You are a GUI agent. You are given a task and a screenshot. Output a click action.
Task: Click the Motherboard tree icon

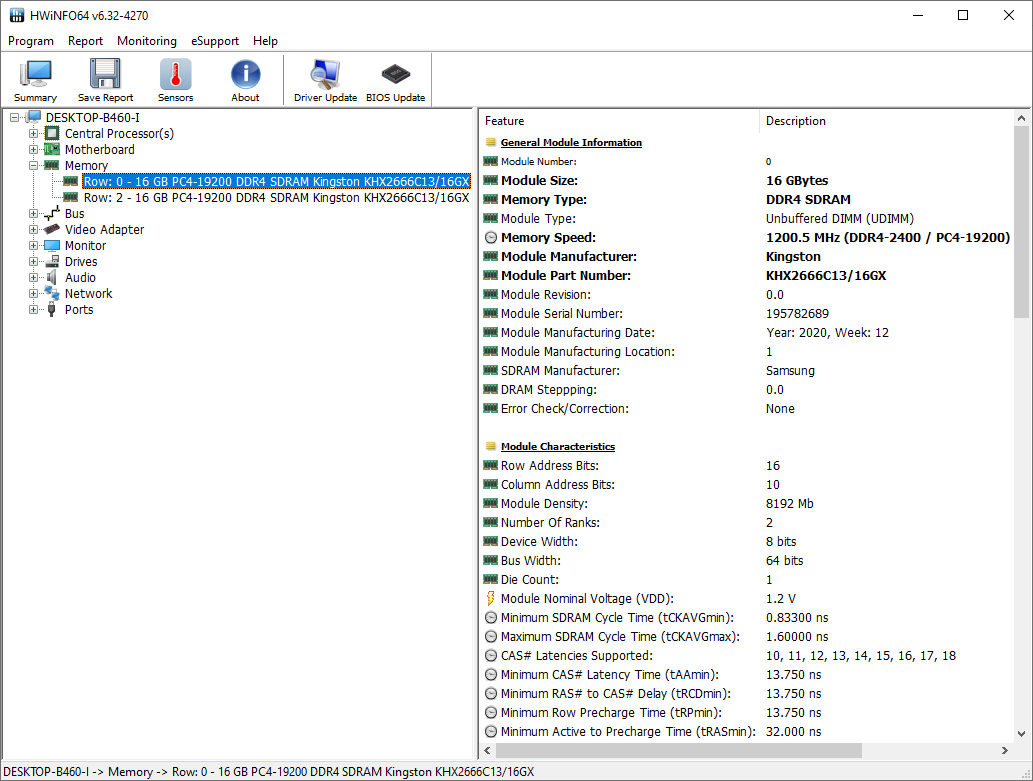(52, 150)
